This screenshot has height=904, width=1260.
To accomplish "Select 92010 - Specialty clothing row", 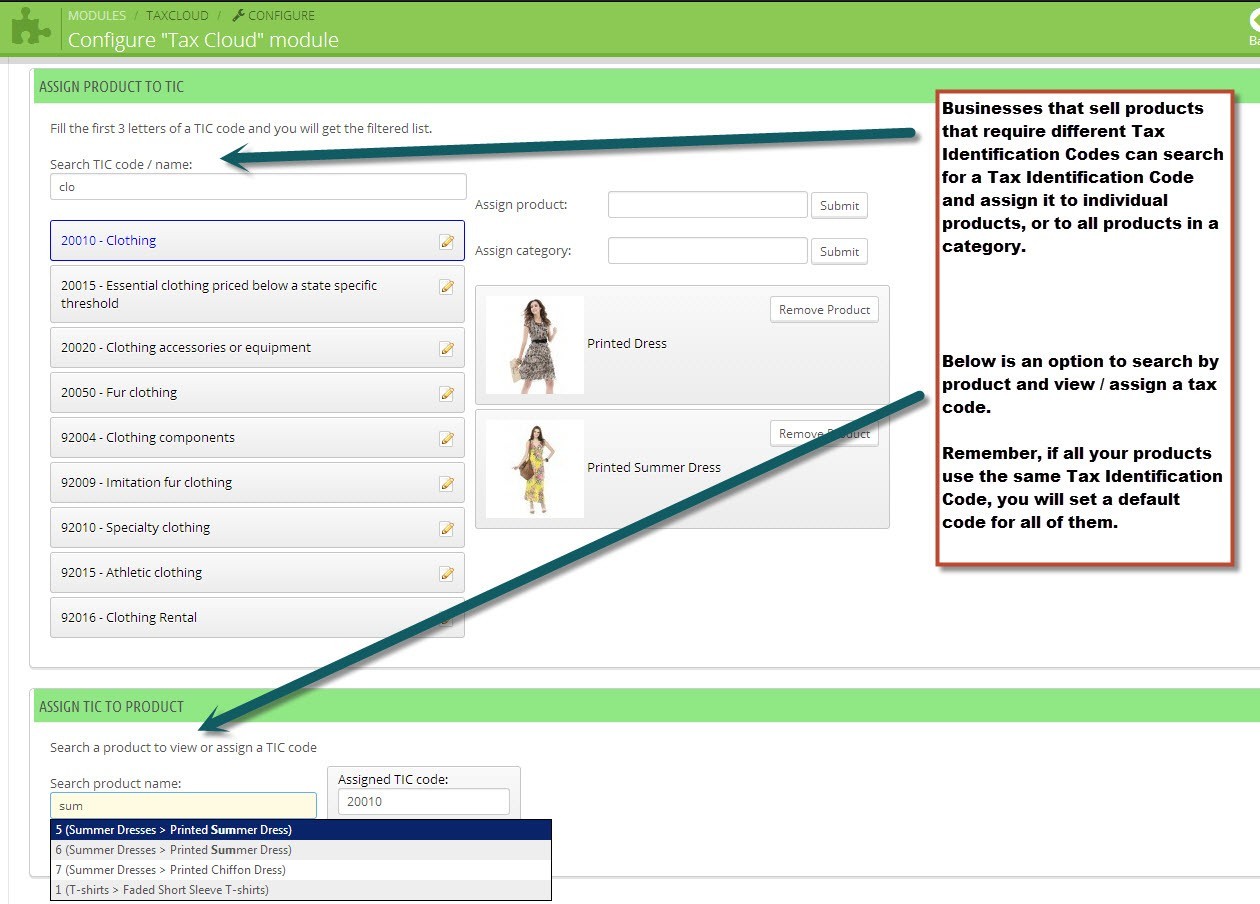I will coord(257,528).
